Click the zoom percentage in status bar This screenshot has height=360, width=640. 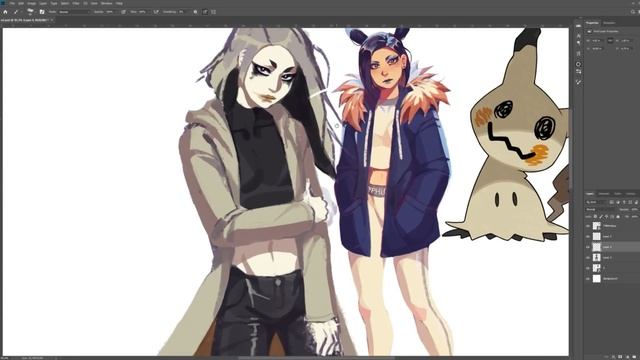point(5,358)
